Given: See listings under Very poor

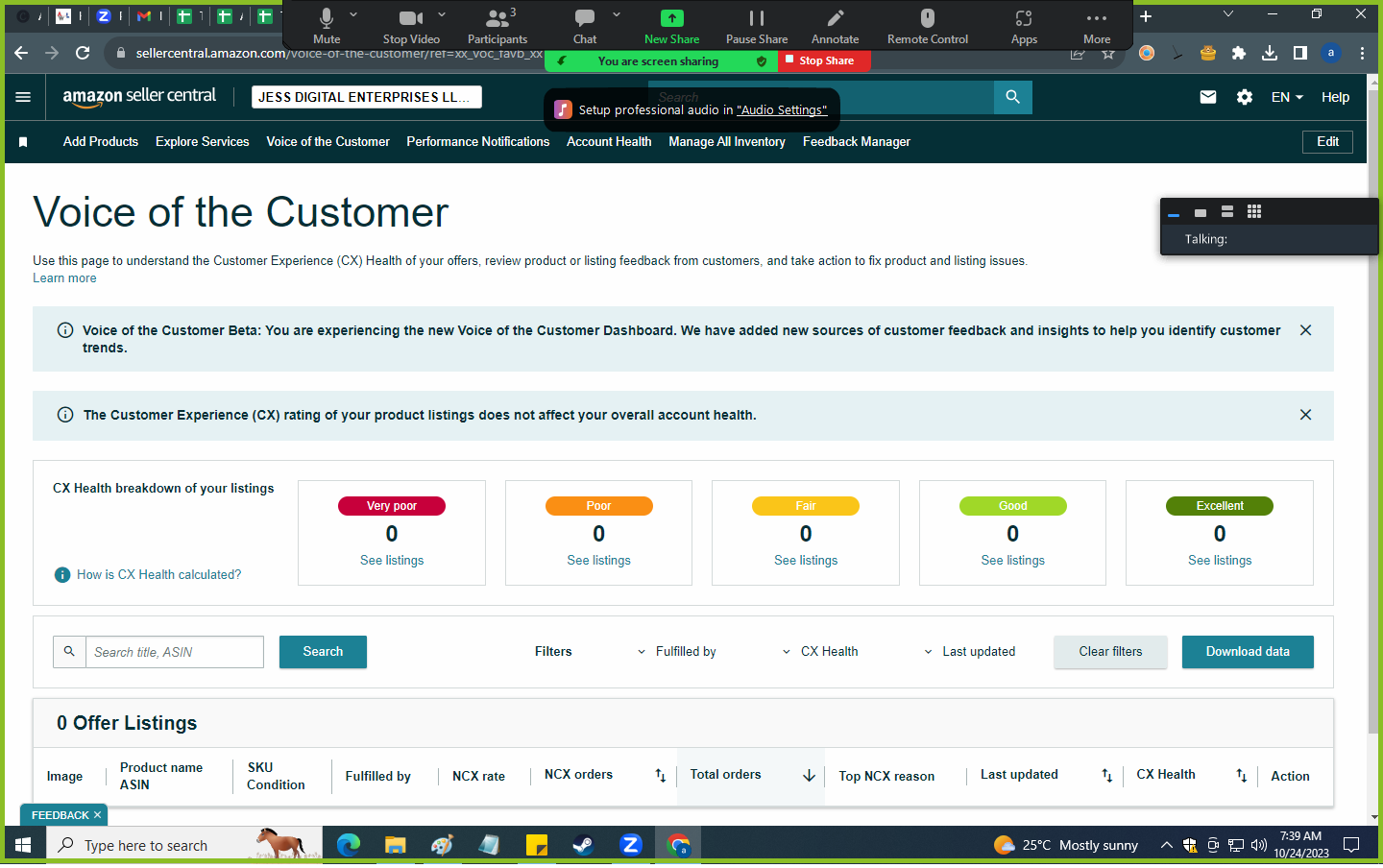Looking at the screenshot, I should [x=392, y=561].
